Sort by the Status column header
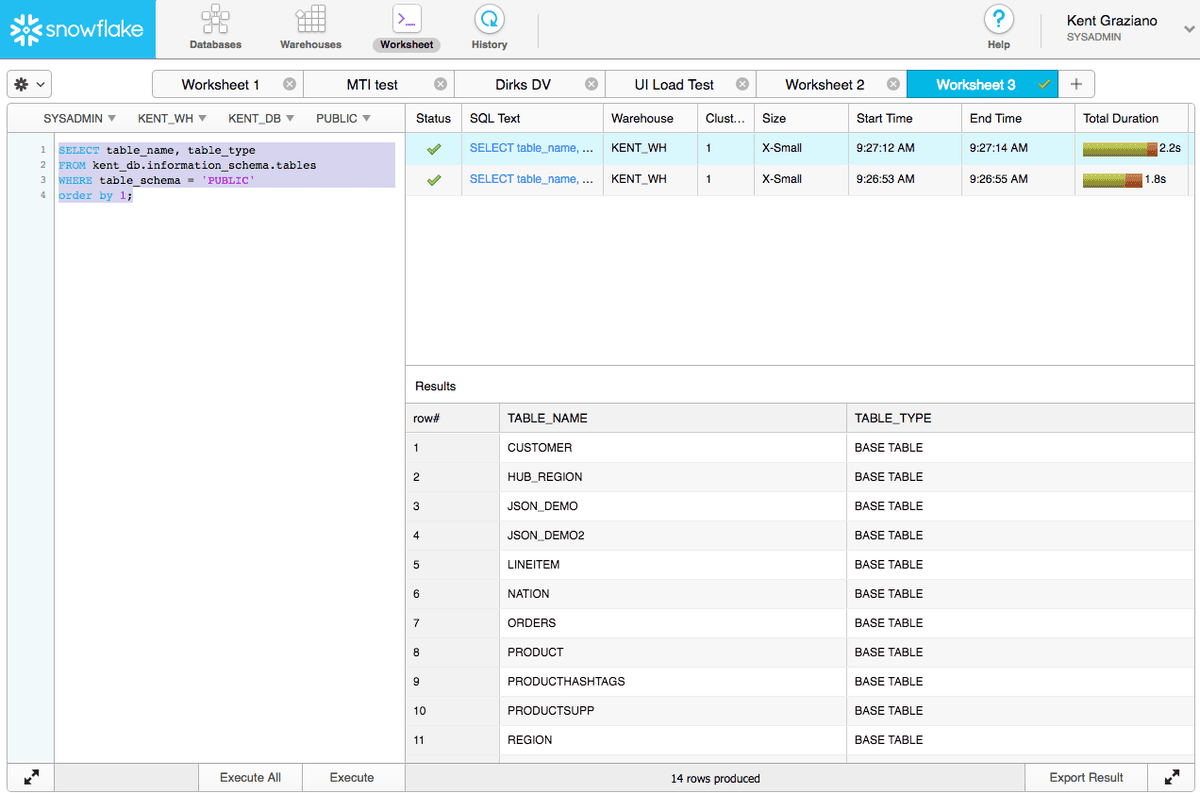1200x793 pixels. pos(433,118)
